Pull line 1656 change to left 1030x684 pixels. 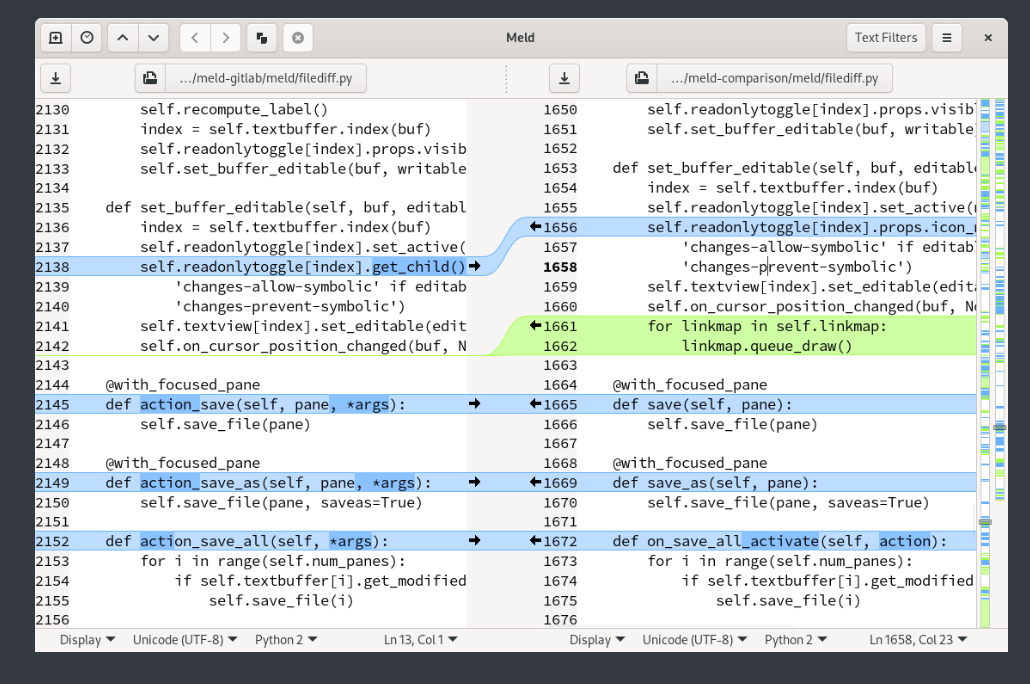[535, 227]
